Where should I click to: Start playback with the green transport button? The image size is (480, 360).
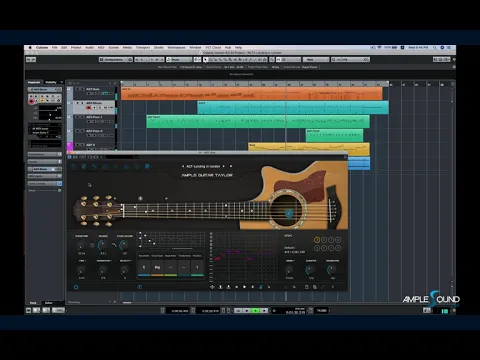255,310
